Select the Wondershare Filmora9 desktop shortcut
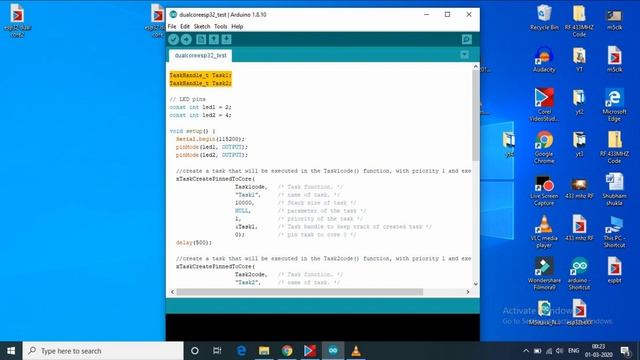The height and width of the screenshot is (360, 640). coord(544,274)
